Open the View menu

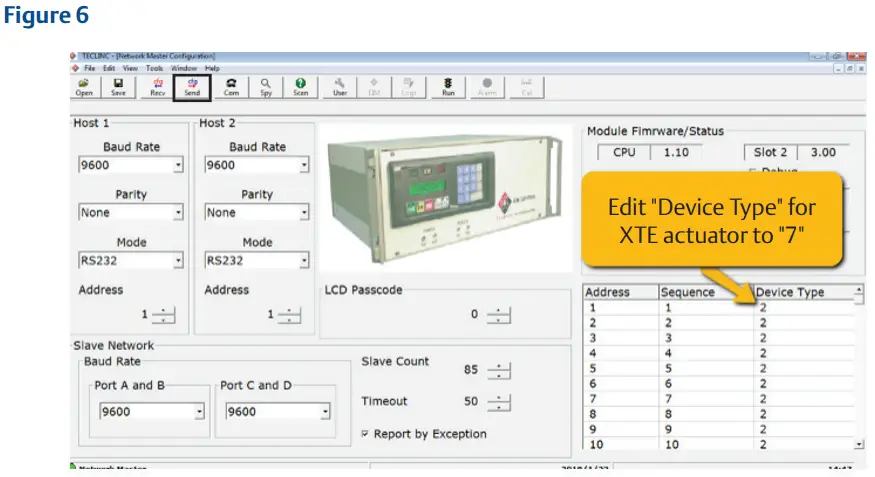(130, 68)
